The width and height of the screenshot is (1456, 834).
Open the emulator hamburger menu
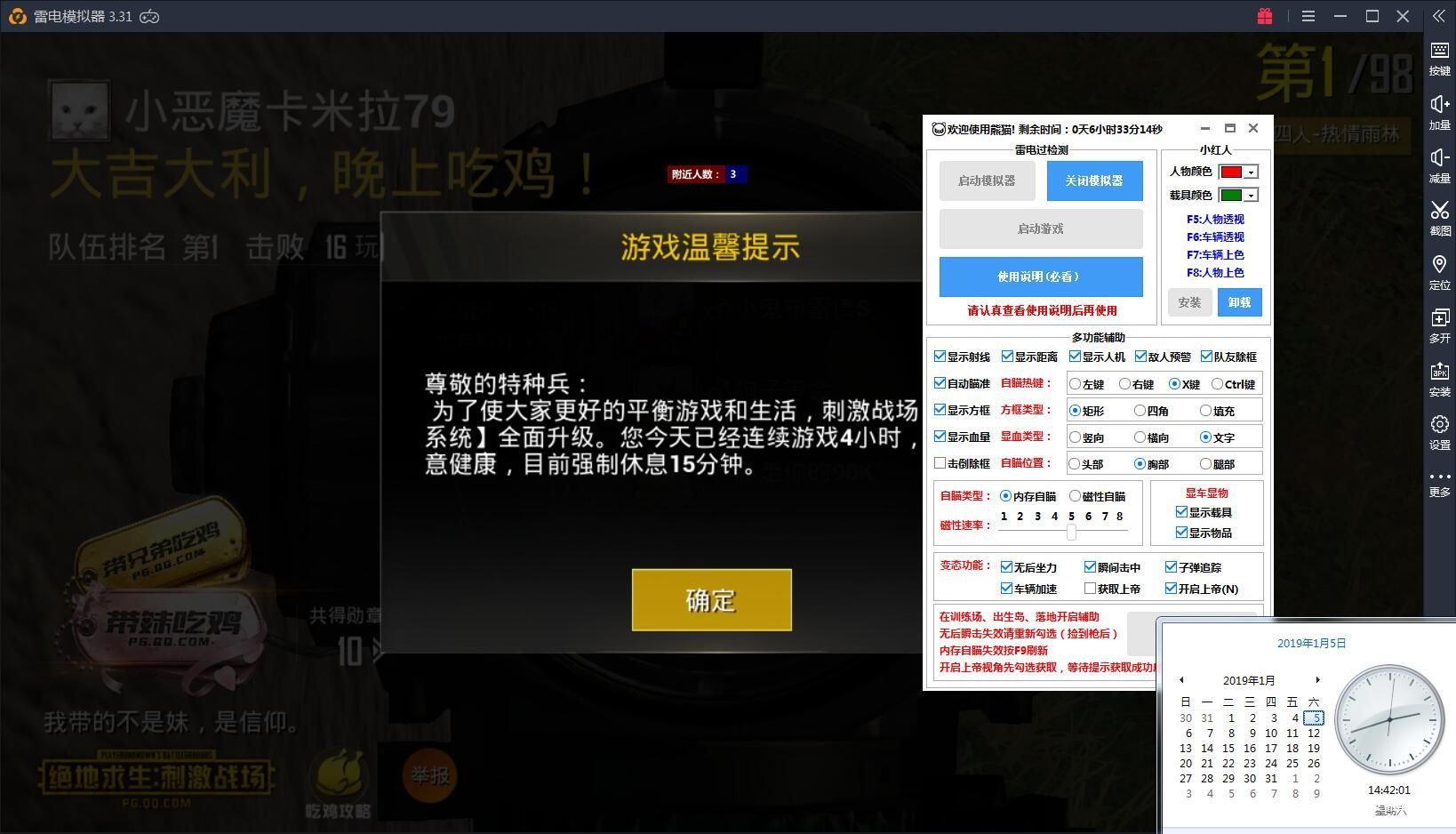pos(1308,16)
